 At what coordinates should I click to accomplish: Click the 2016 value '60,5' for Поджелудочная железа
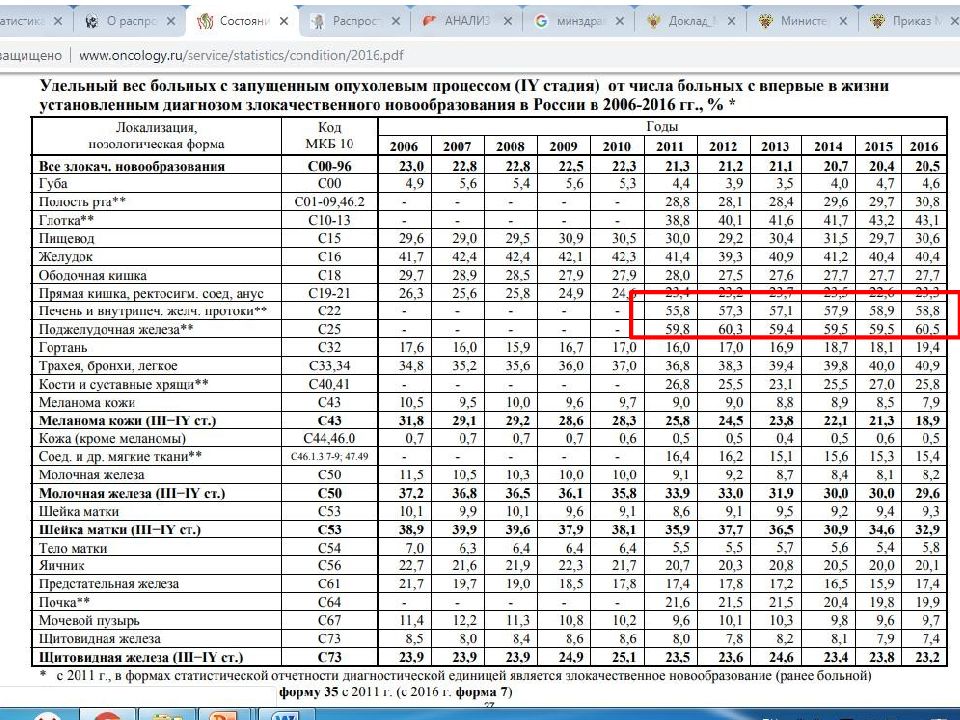click(x=927, y=329)
